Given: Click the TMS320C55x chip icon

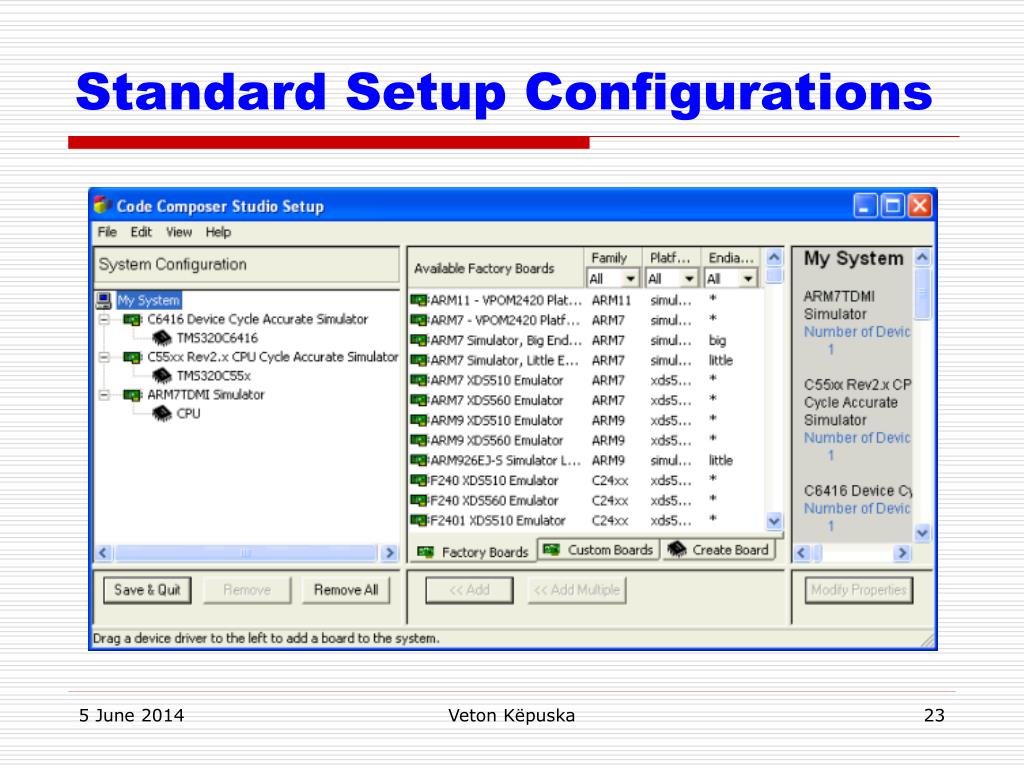Looking at the screenshot, I should (x=161, y=376).
